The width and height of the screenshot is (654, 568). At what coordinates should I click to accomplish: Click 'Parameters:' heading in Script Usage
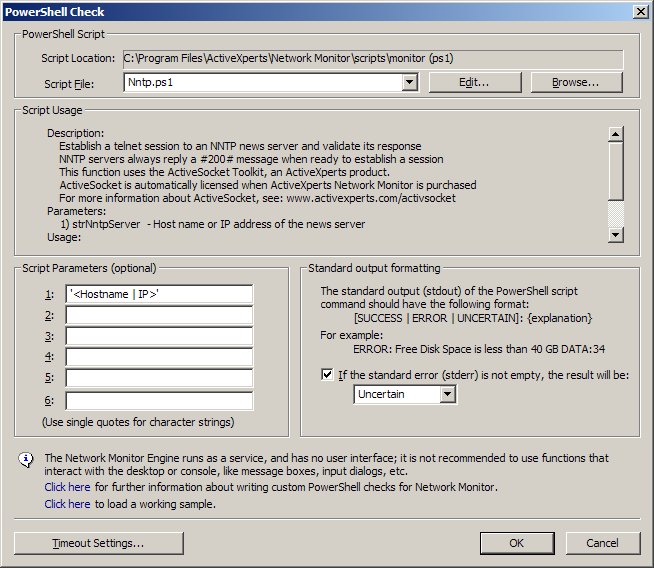[76, 211]
